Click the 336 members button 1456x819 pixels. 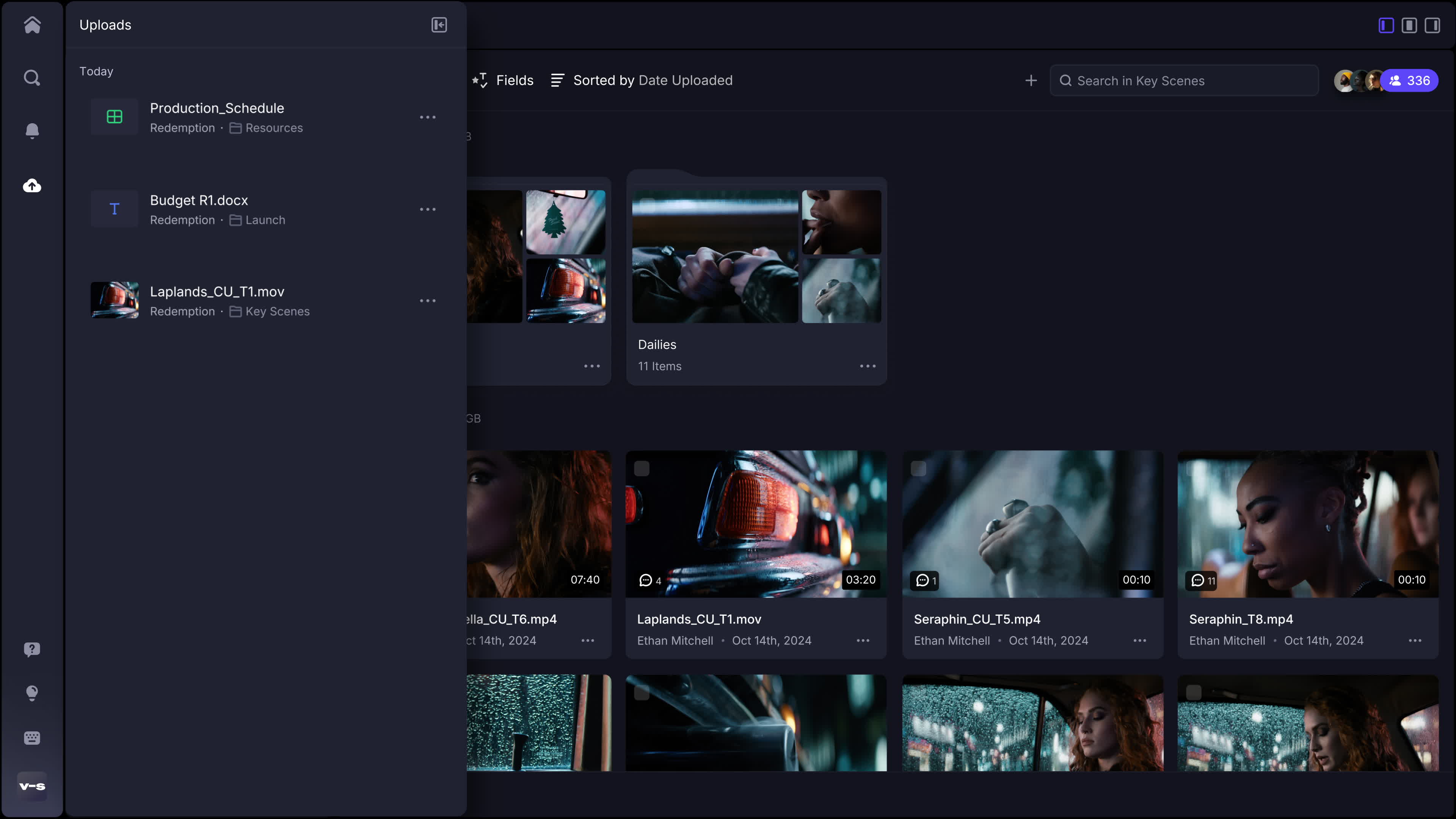(x=1410, y=80)
